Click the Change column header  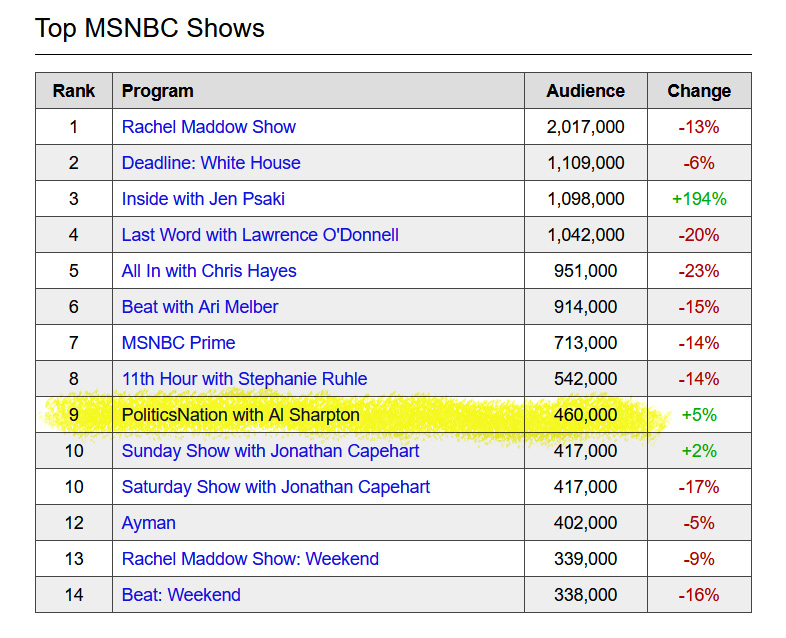point(699,91)
